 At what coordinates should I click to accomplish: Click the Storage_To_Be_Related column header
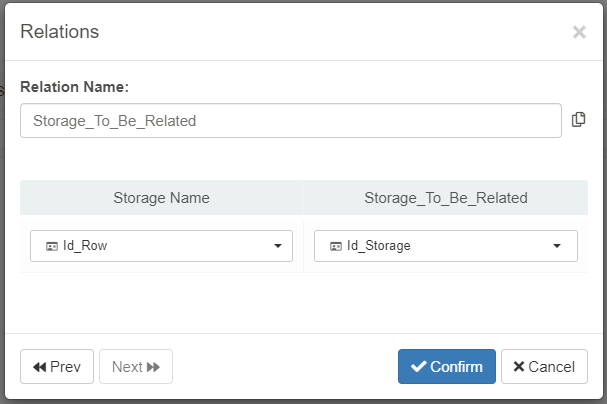(x=445, y=198)
